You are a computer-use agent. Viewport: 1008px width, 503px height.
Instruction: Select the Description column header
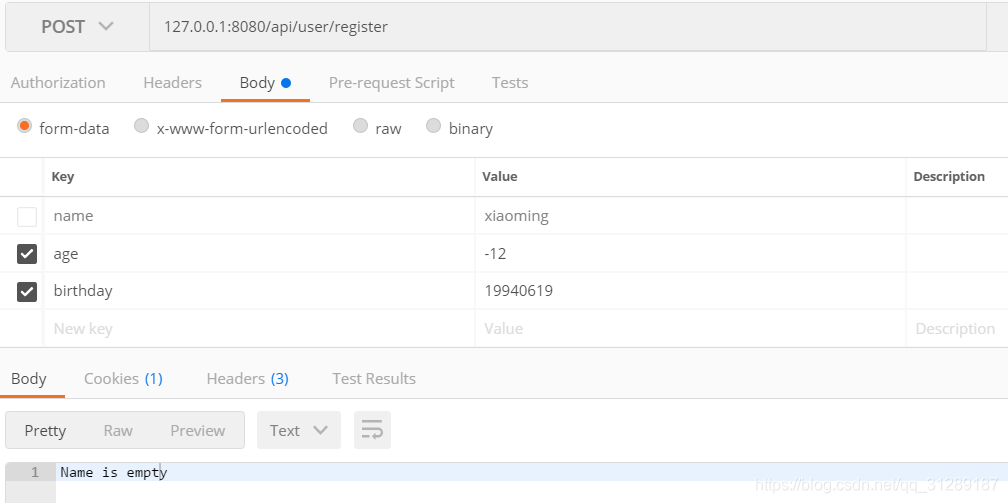pyautogui.click(x=949, y=177)
